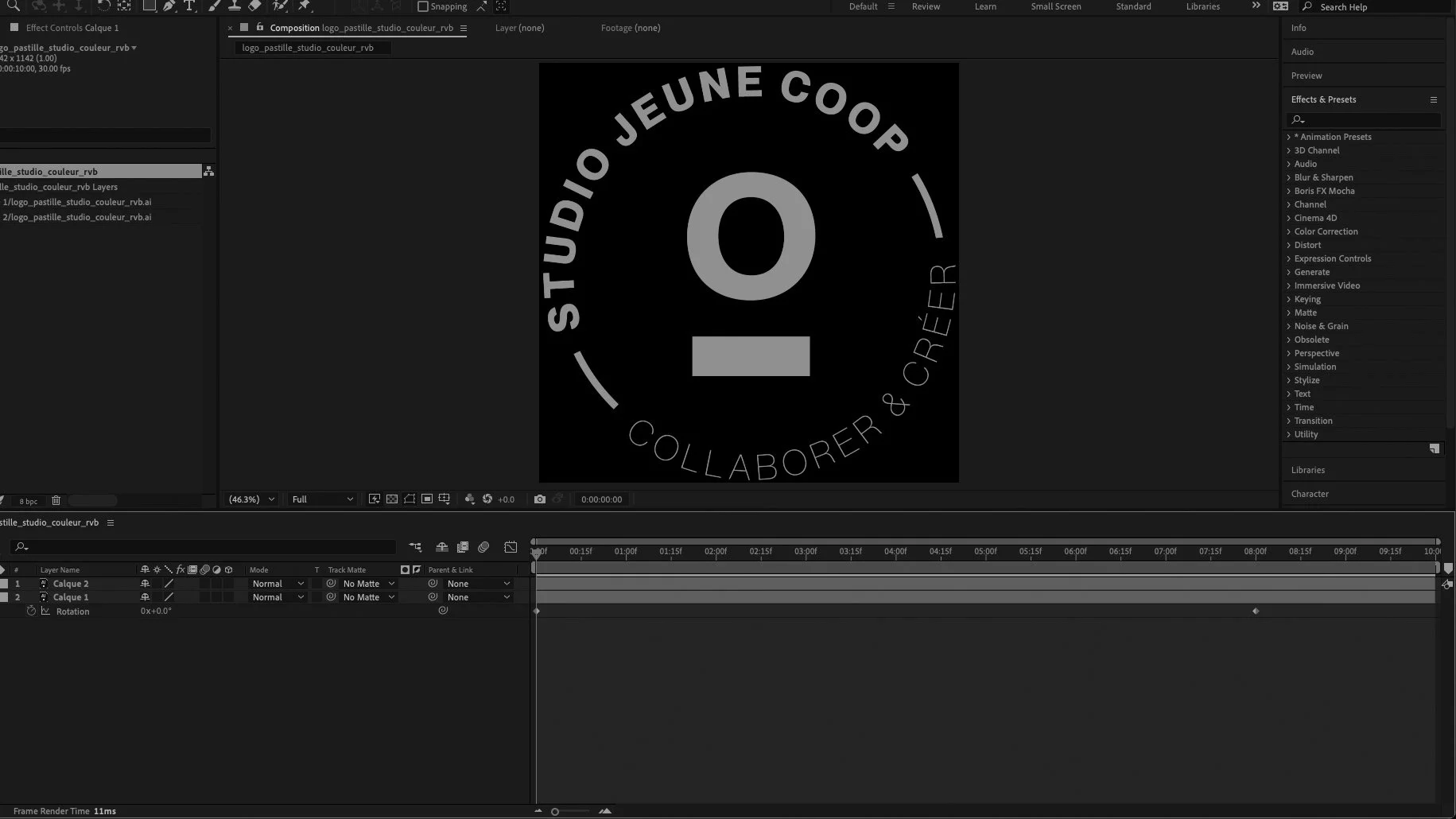
Task: Click the Region of Interest icon
Action: [427, 499]
